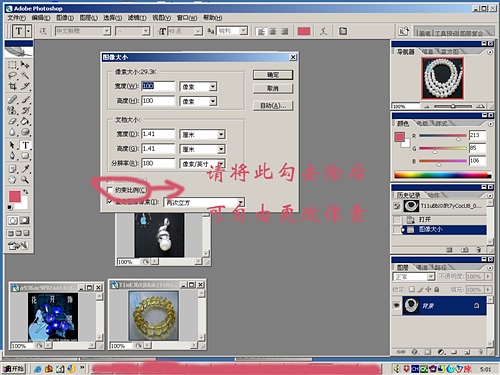Click the warp text icon in options bar
Screen dimensions: 500x375
pos(323,31)
